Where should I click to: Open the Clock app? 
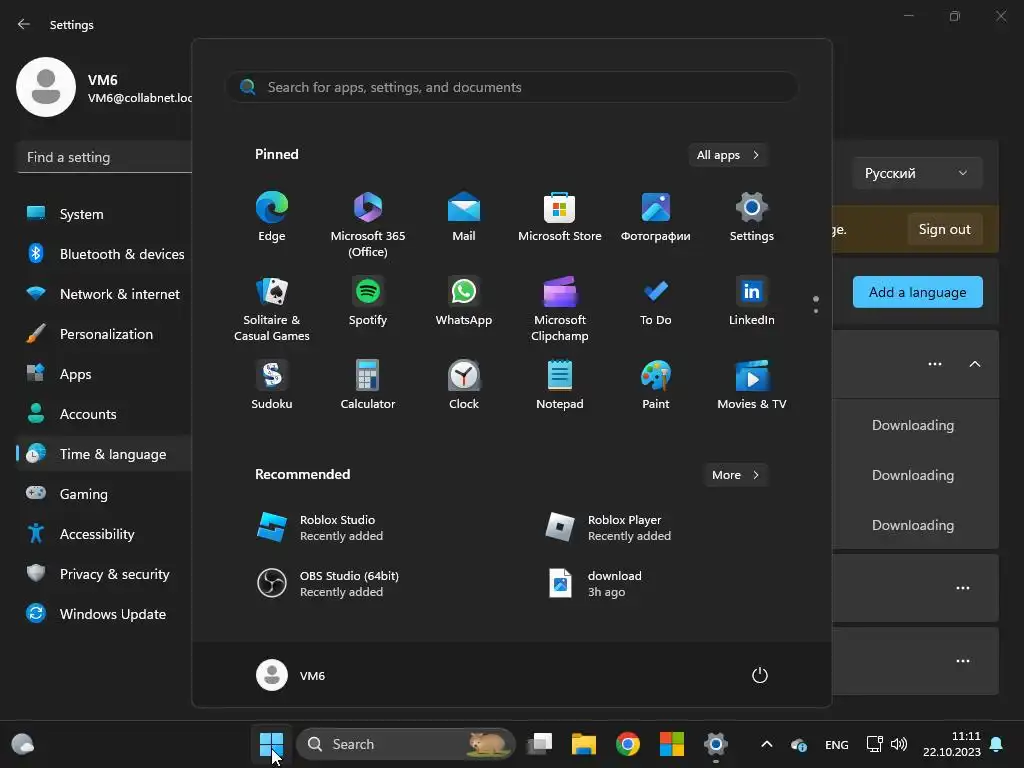pyautogui.click(x=464, y=385)
